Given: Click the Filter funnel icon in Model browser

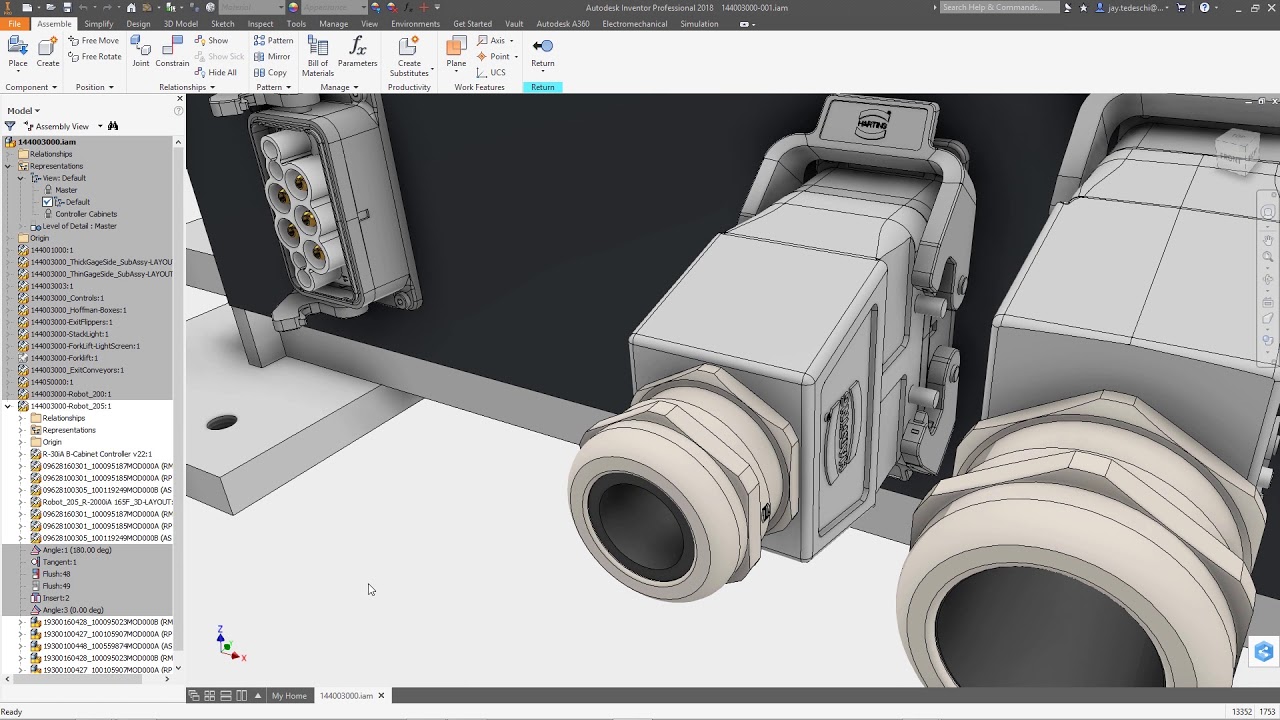Looking at the screenshot, I should 10,126.
